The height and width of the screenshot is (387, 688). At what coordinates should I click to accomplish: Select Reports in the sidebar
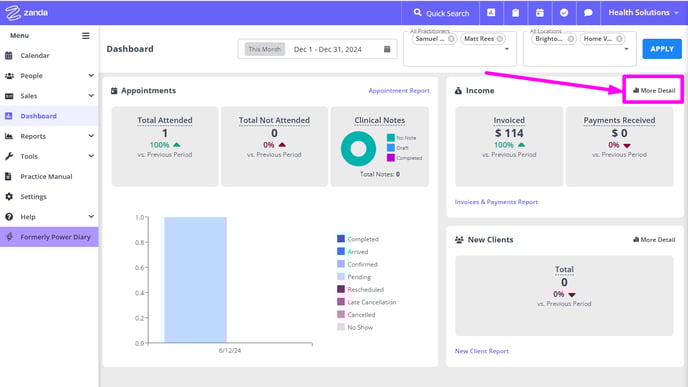pos(33,136)
